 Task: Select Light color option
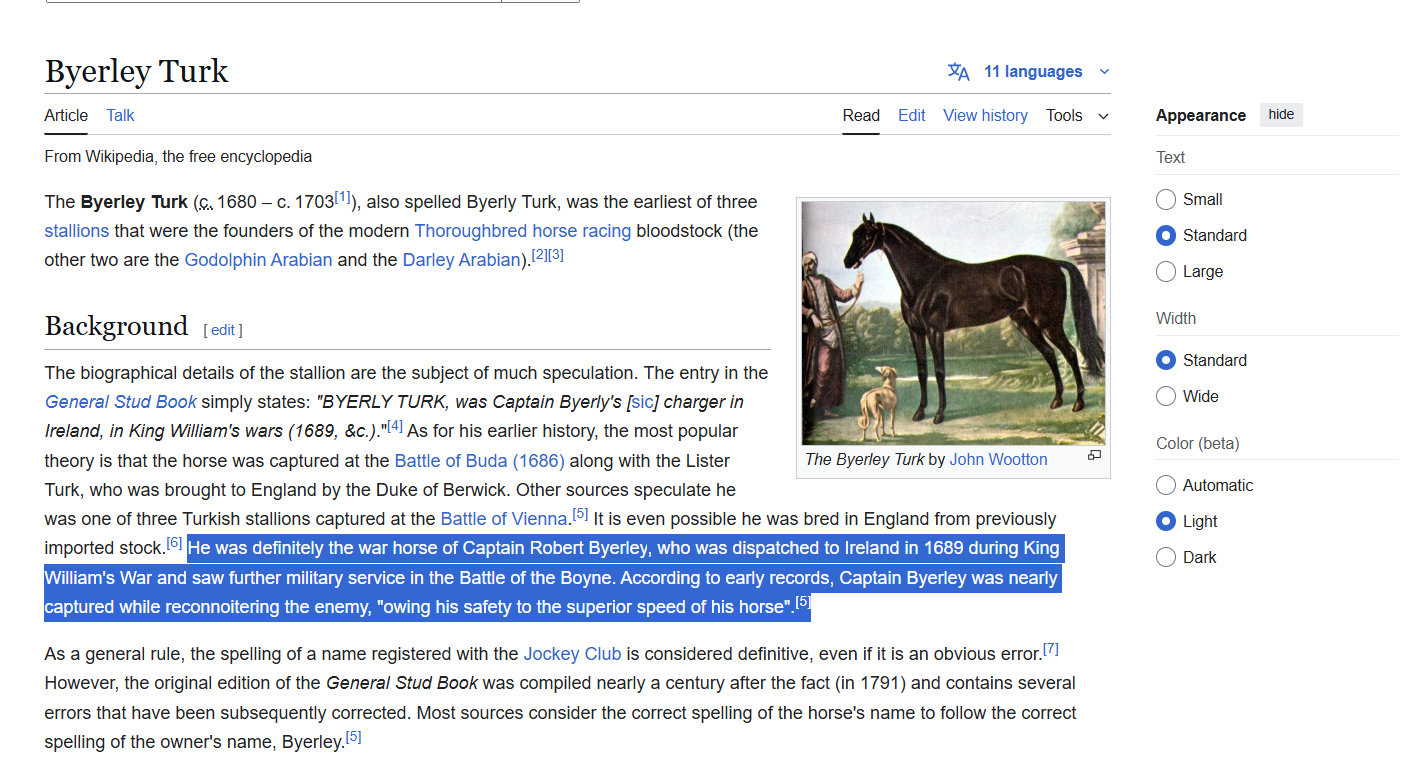pyautogui.click(x=1166, y=522)
